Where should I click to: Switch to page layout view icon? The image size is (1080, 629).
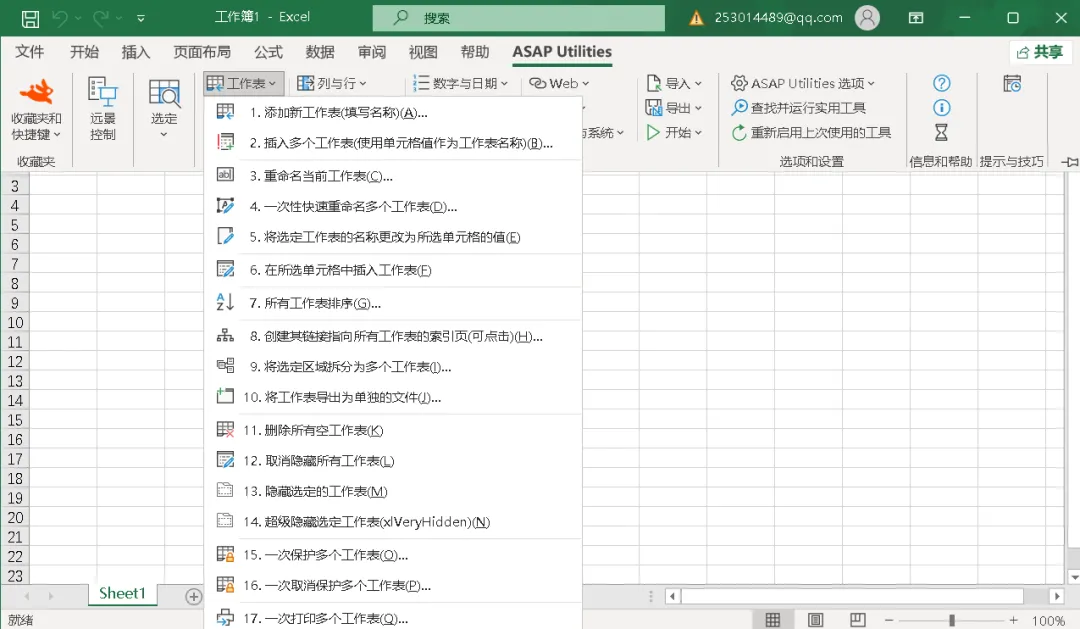tap(816, 620)
